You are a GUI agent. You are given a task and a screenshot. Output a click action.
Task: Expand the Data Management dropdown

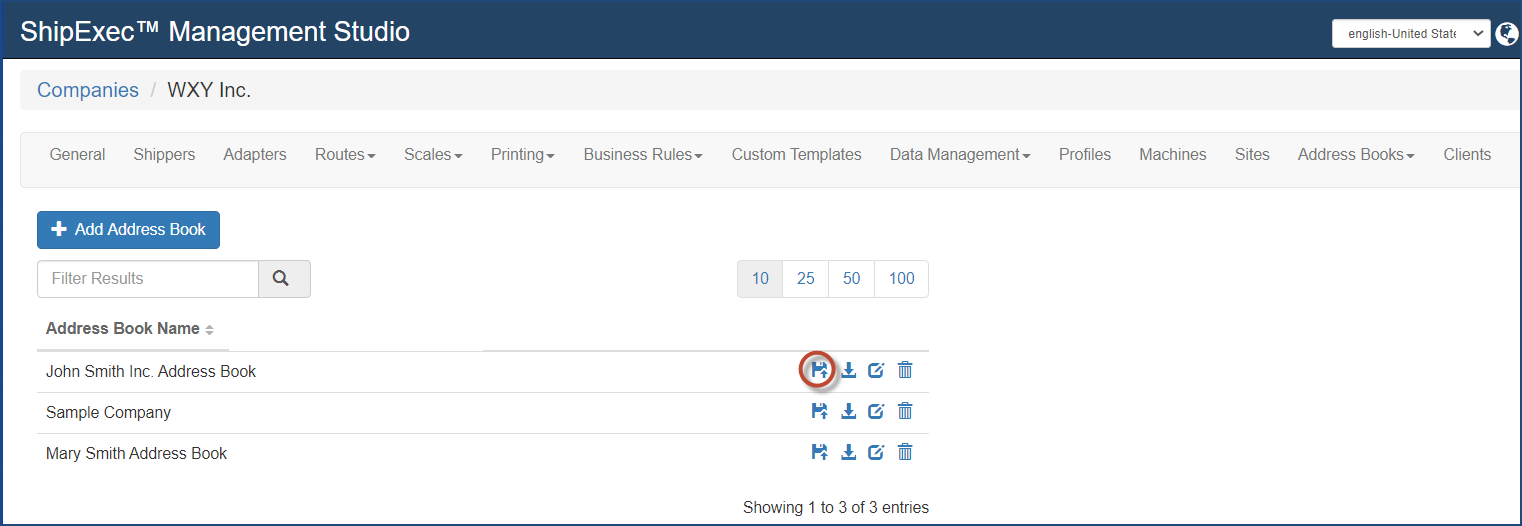(960, 155)
